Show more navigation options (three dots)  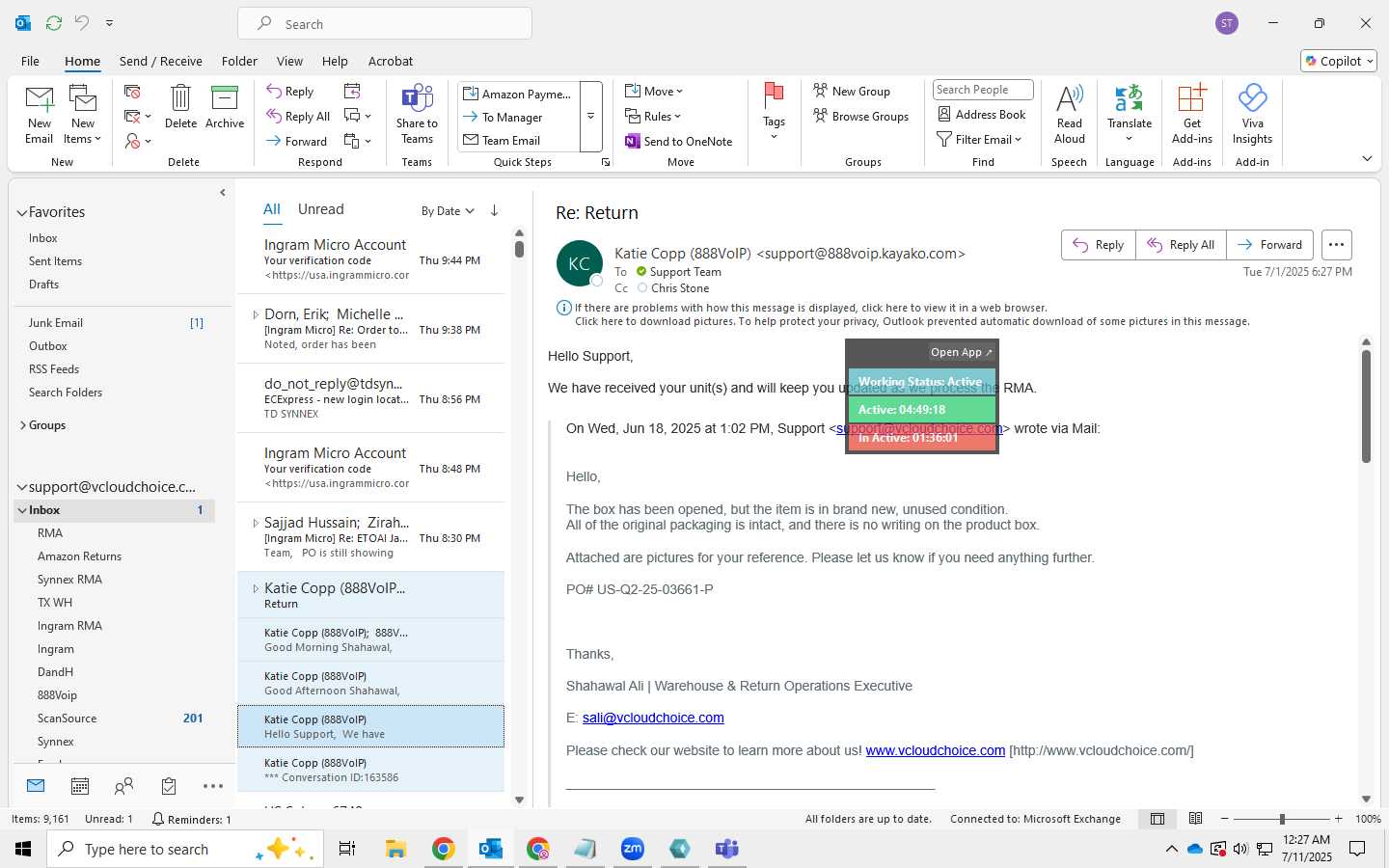[x=213, y=786]
